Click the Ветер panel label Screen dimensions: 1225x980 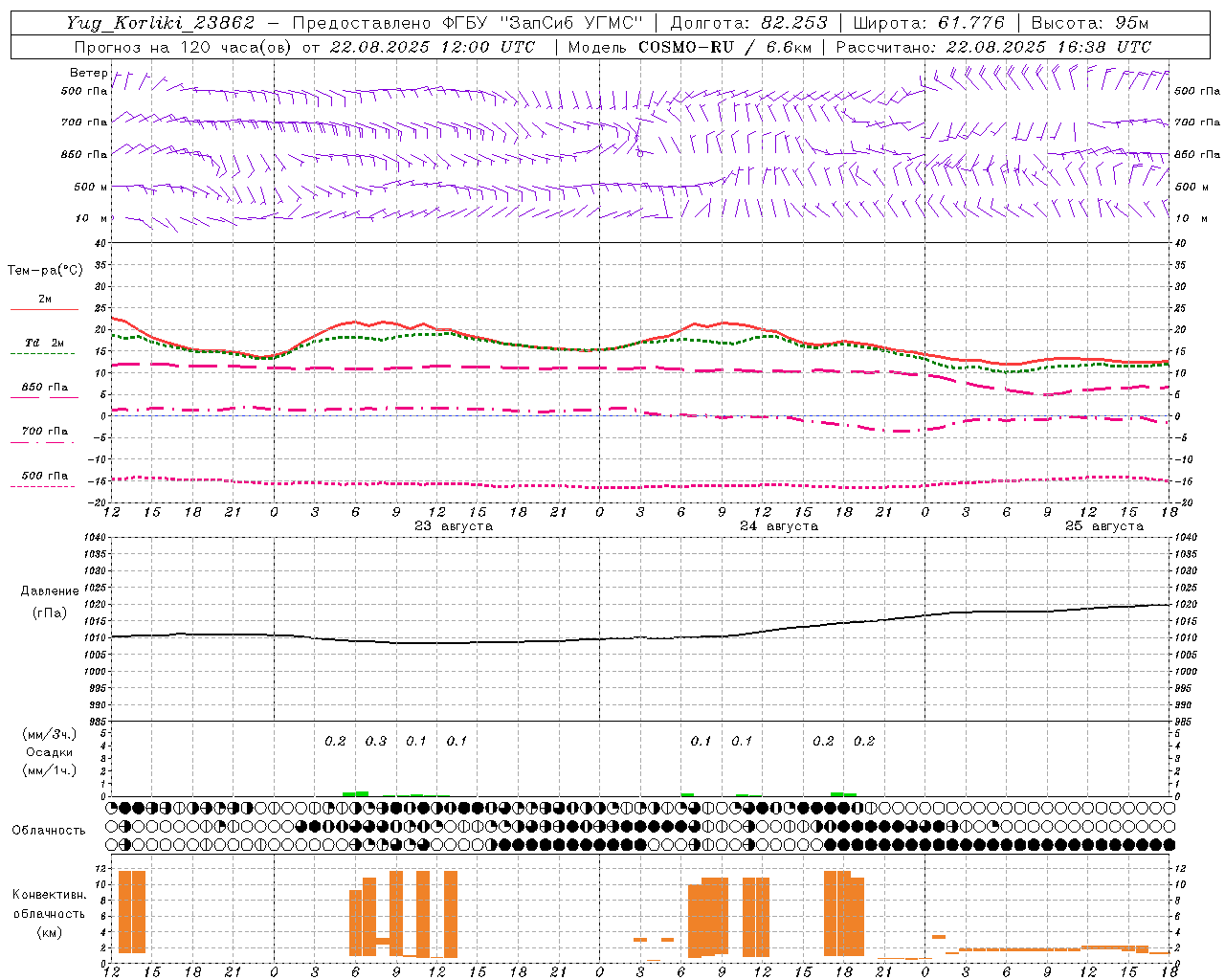click(x=88, y=73)
